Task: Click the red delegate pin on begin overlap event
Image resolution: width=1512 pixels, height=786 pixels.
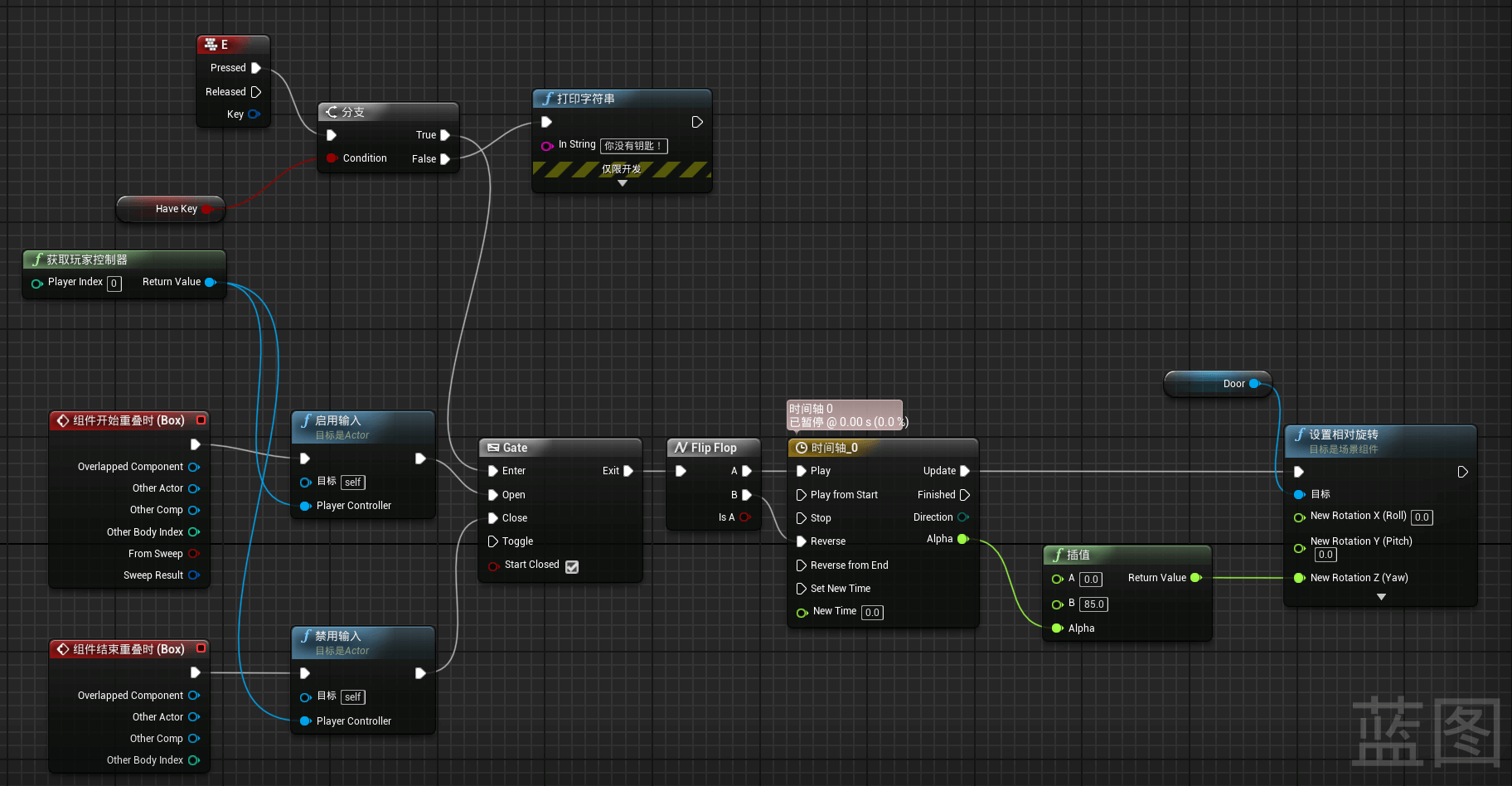Action: (201, 420)
